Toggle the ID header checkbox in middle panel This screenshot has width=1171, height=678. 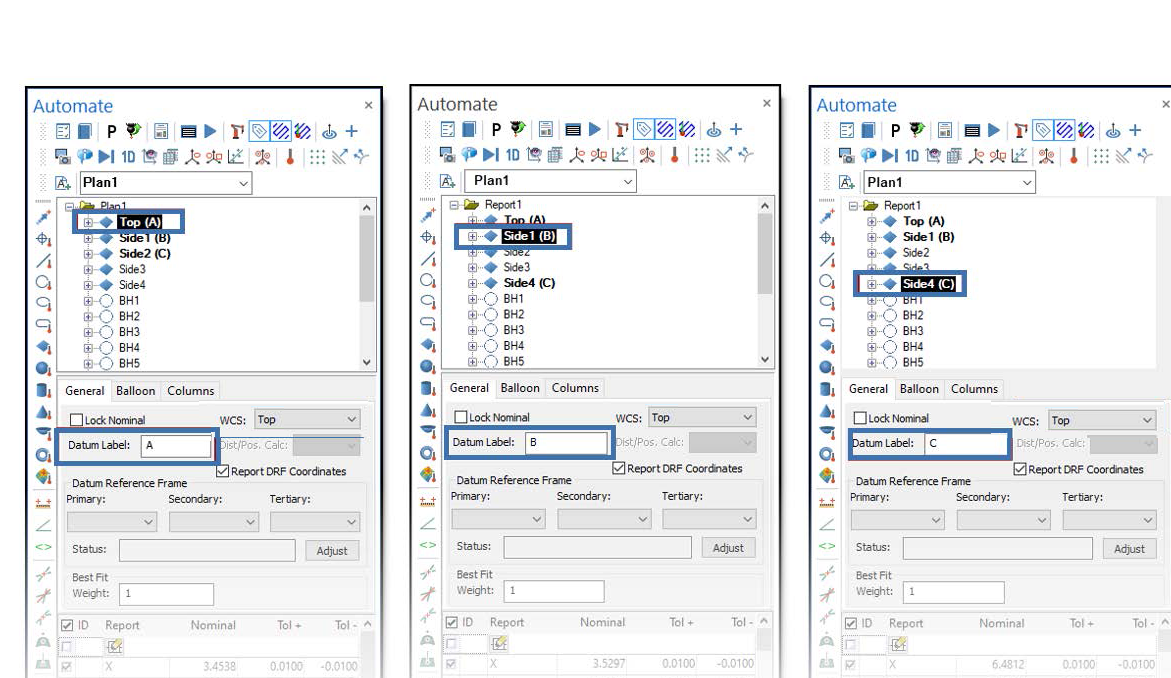452,622
